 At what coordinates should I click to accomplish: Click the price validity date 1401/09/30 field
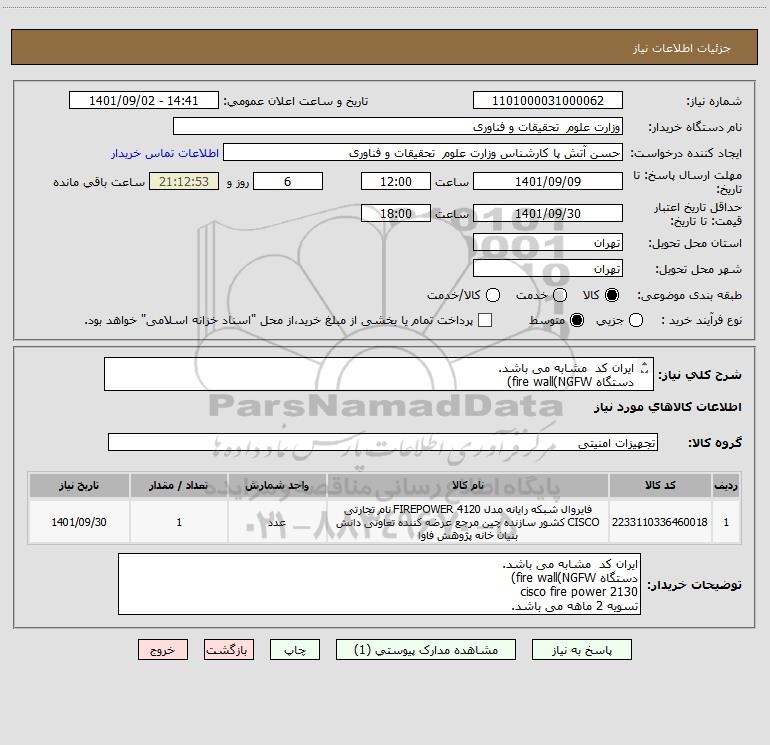[x=548, y=213]
